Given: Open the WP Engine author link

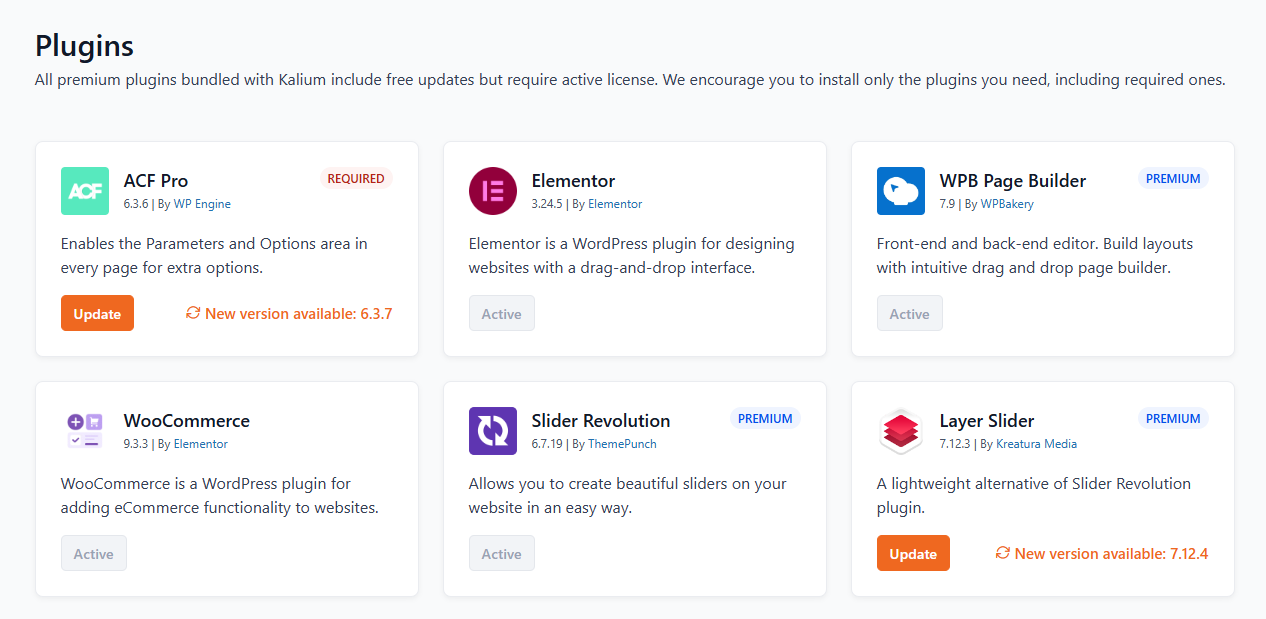Looking at the screenshot, I should click(x=202, y=204).
